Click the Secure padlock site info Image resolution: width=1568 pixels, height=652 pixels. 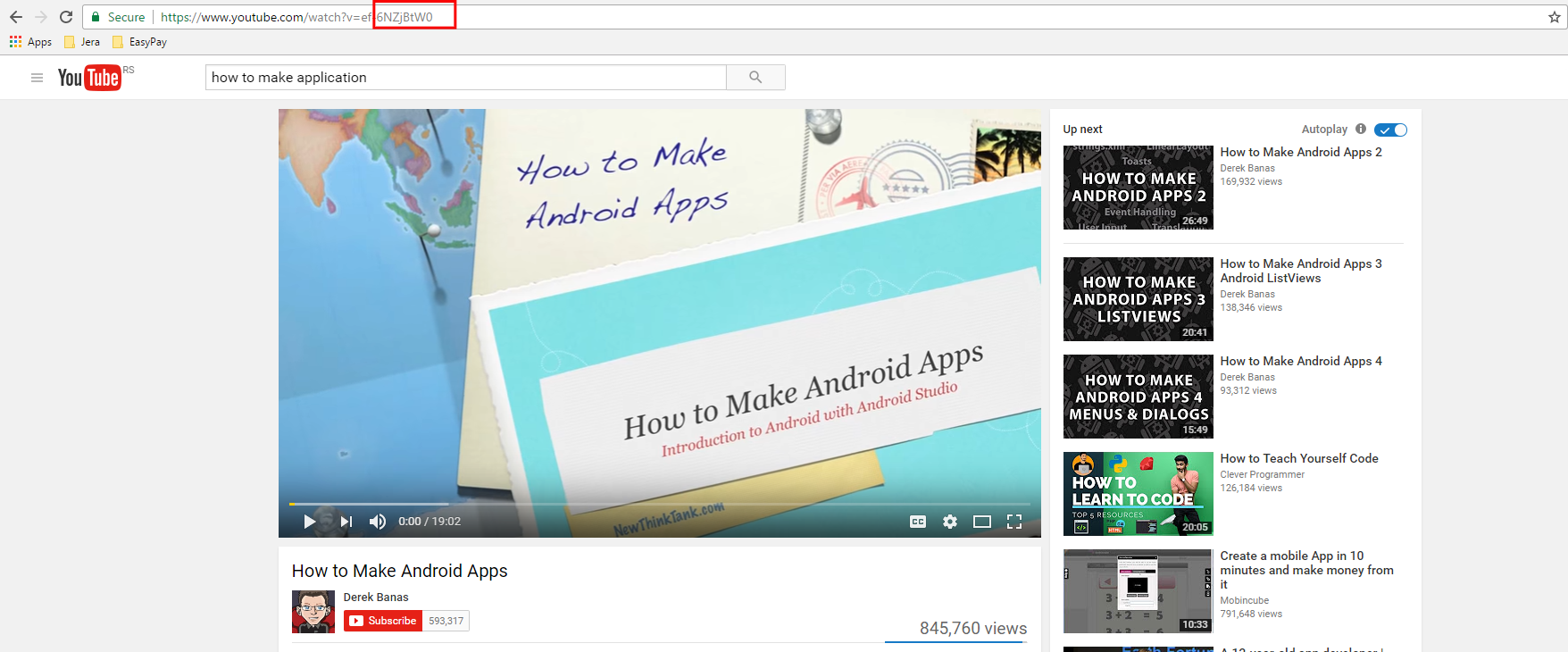click(x=118, y=17)
